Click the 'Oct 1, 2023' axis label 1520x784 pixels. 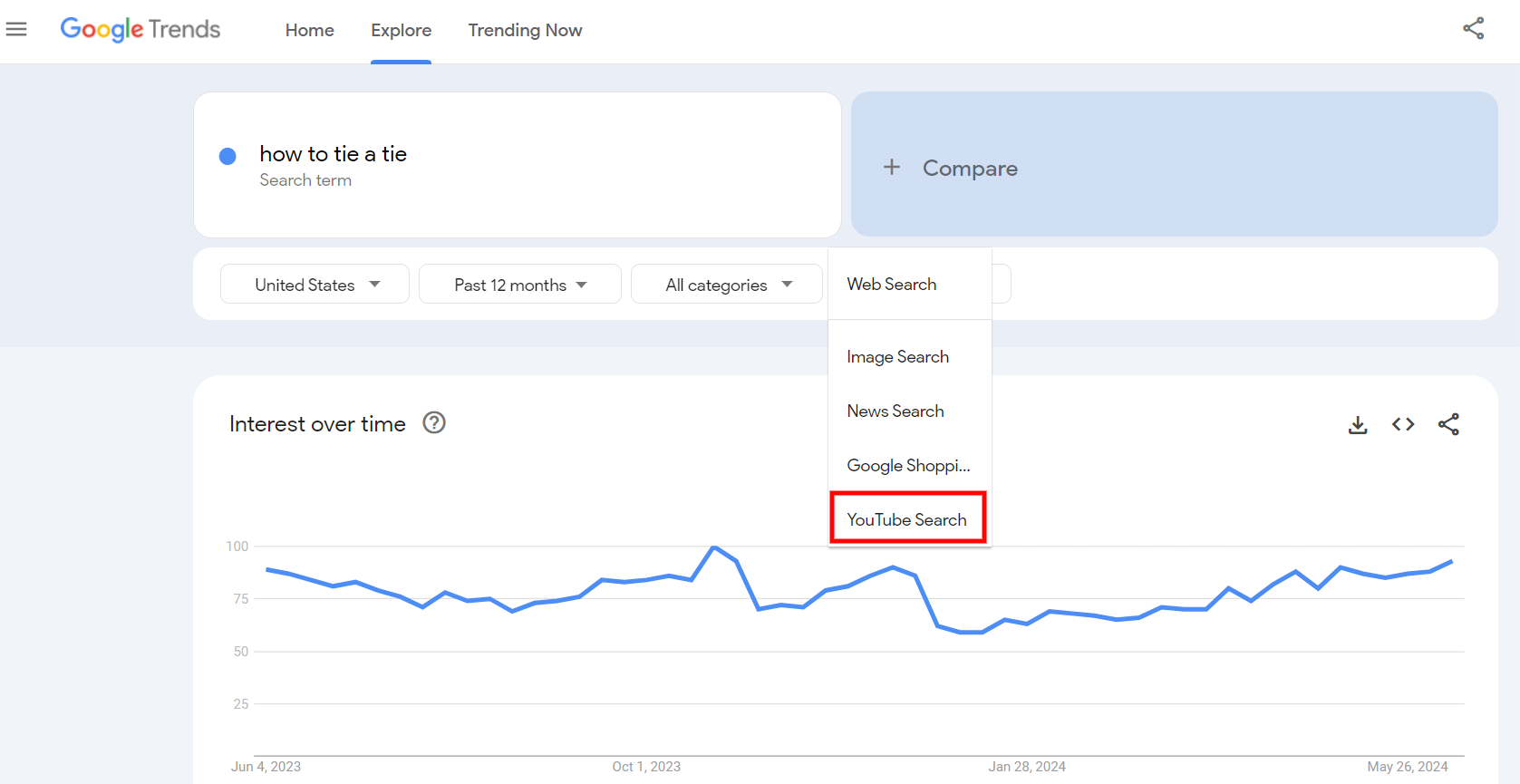[x=646, y=767]
